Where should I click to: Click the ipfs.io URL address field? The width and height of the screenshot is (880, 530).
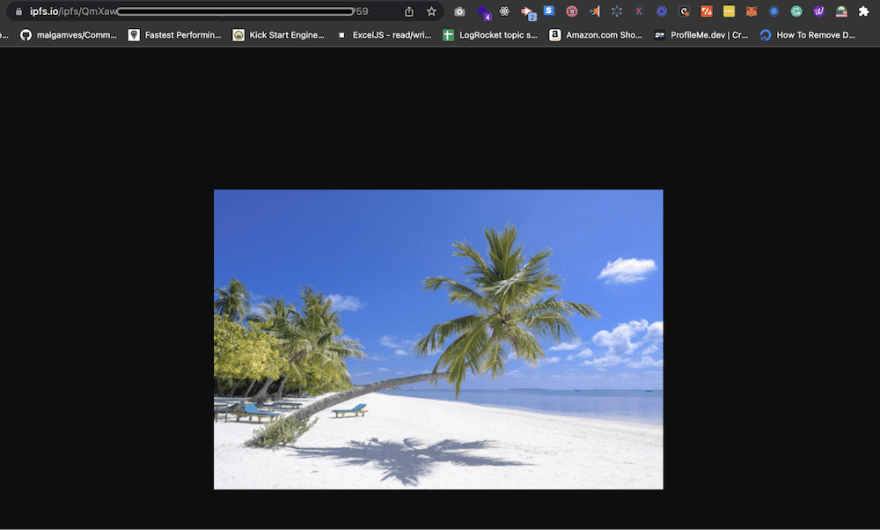200,12
